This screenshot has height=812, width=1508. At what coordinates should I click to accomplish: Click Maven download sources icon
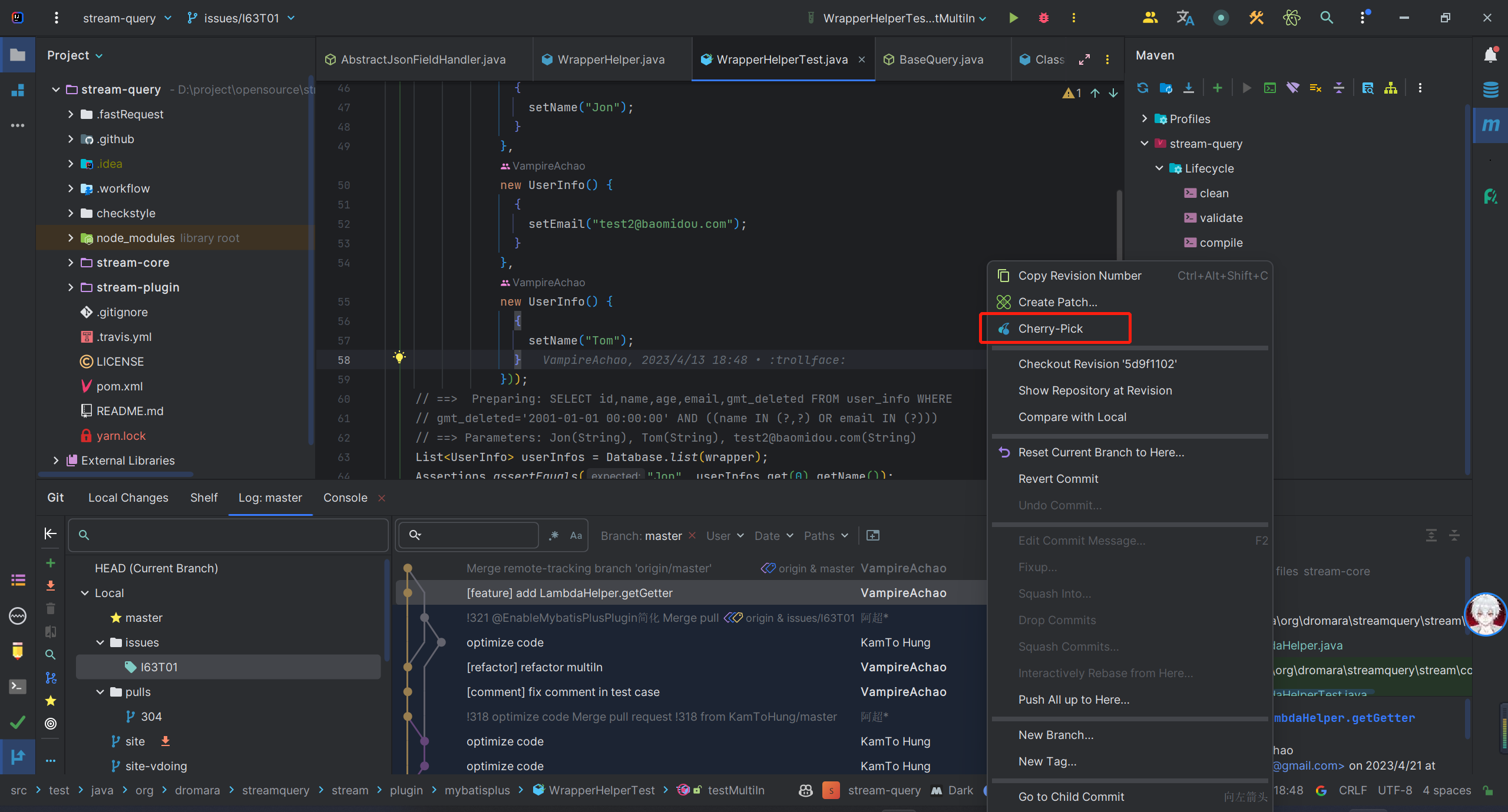(x=1189, y=88)
